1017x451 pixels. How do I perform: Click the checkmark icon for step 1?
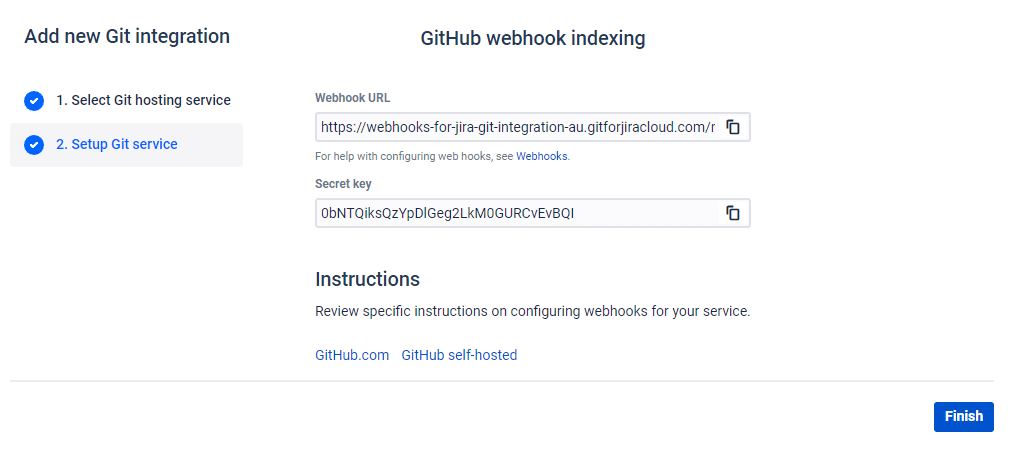pos(34,101)
